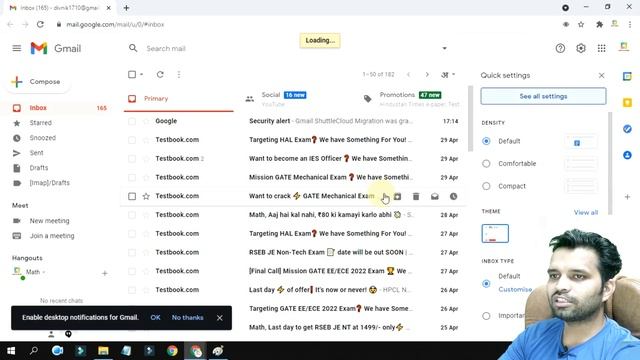Tick the select-all checkbox in toolbar
This screenshot has height=360, width=640.
(x=132, y=75)
